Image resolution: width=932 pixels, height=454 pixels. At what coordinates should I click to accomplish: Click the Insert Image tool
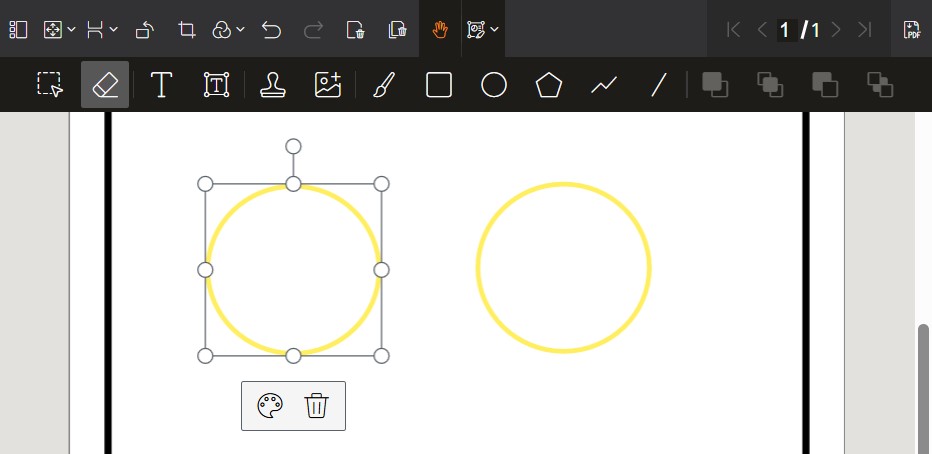pyautogui.click(x=328, y=85)
